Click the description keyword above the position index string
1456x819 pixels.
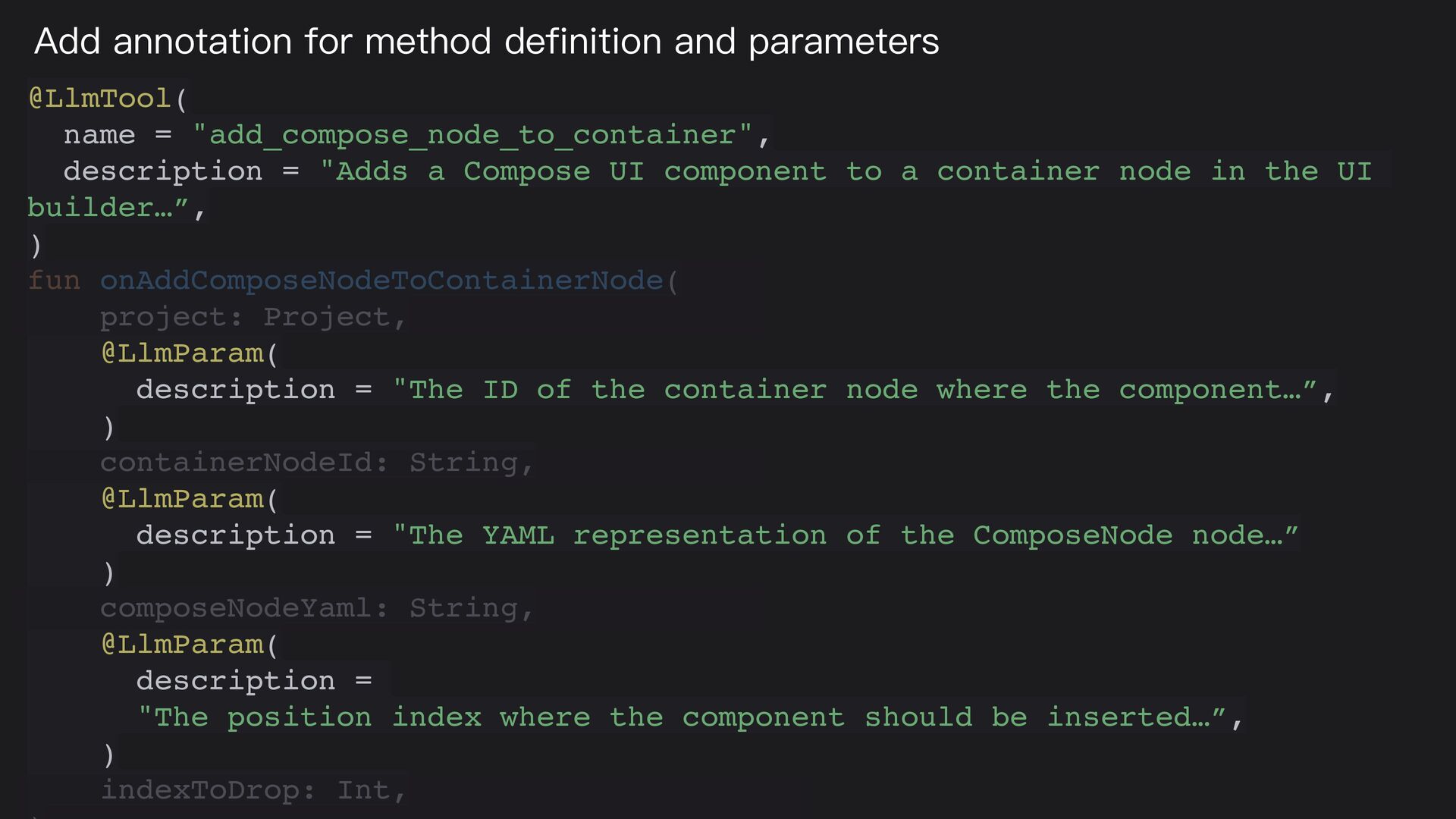click(x=236, y=681)
